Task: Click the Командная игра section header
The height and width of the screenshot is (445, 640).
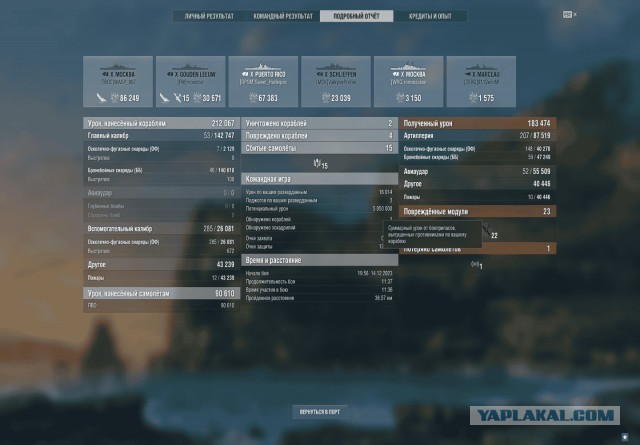Action: (x=320, y=179)
